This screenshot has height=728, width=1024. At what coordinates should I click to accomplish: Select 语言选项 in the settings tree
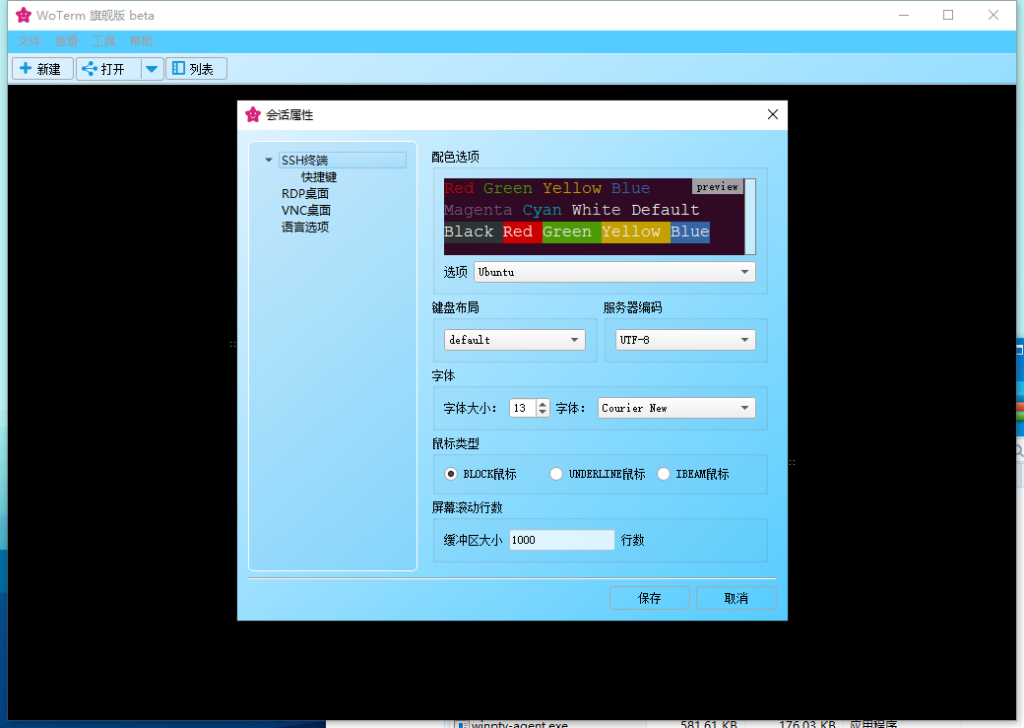[305, 227]
